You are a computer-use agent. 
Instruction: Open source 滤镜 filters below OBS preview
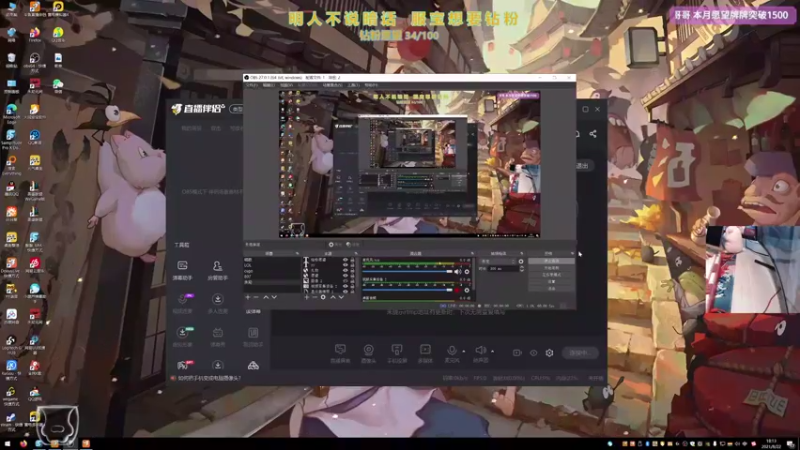point(353,244)
